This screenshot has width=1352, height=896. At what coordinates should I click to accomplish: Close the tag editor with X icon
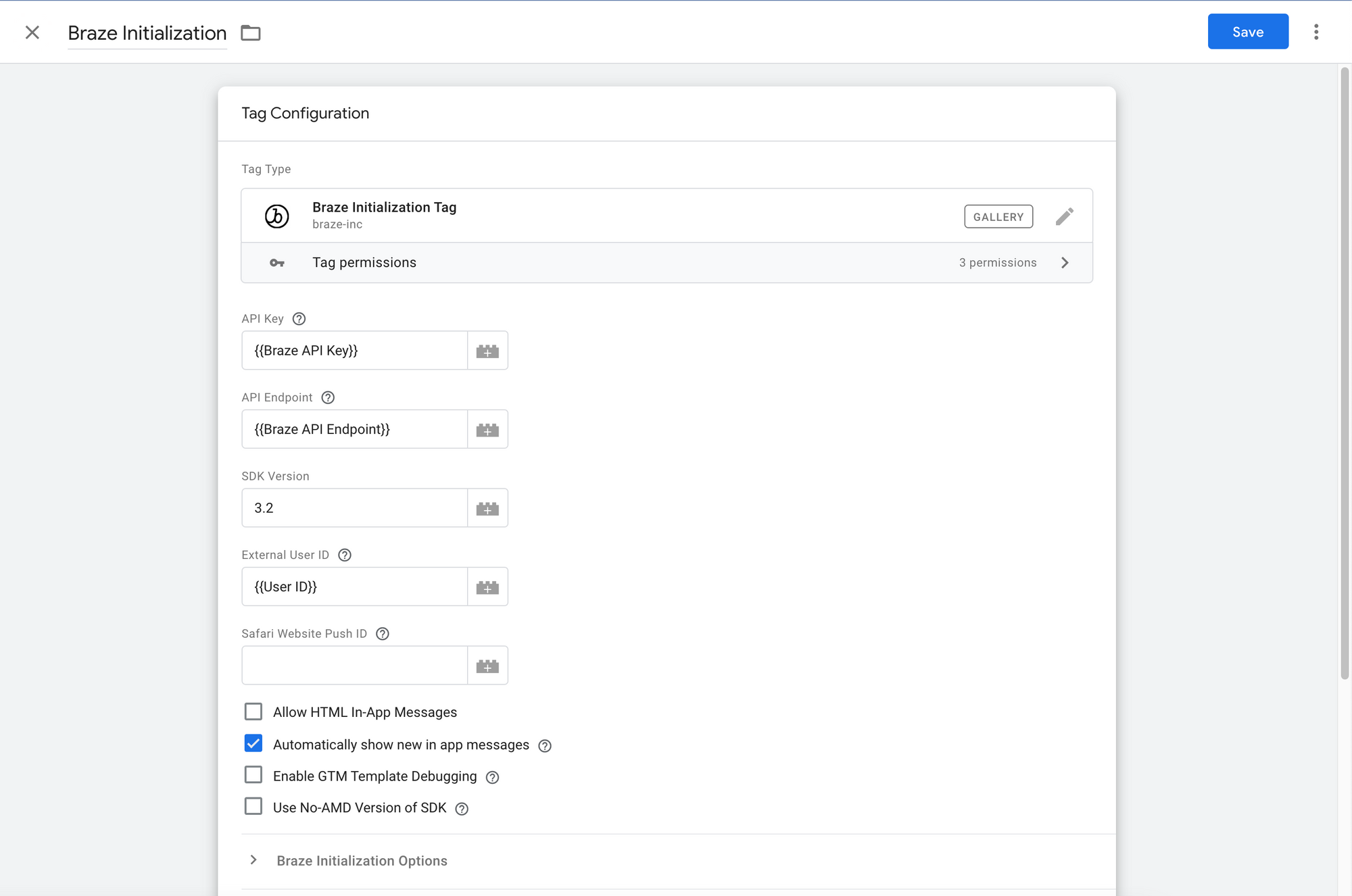pyautogui.click(x=32, y=32)
